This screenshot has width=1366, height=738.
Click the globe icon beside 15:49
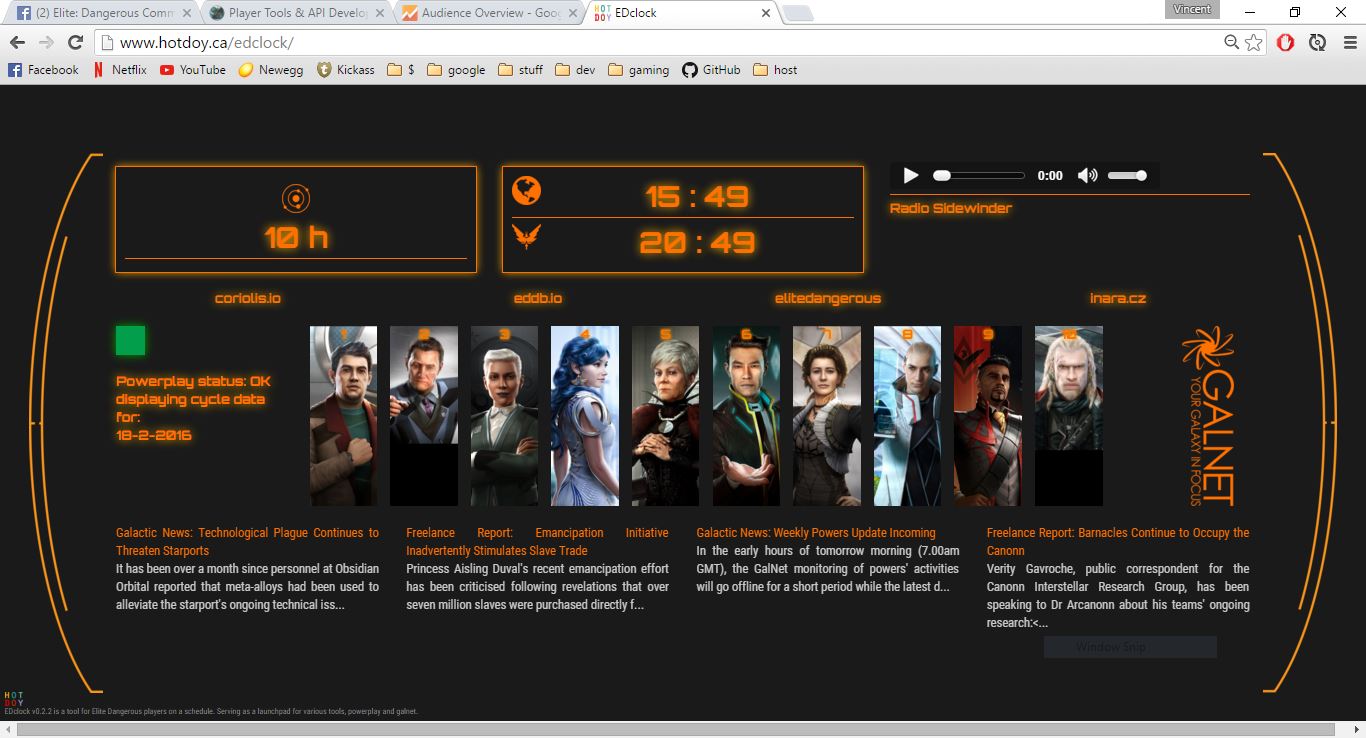pyautogui.click(x=527, y=190)
